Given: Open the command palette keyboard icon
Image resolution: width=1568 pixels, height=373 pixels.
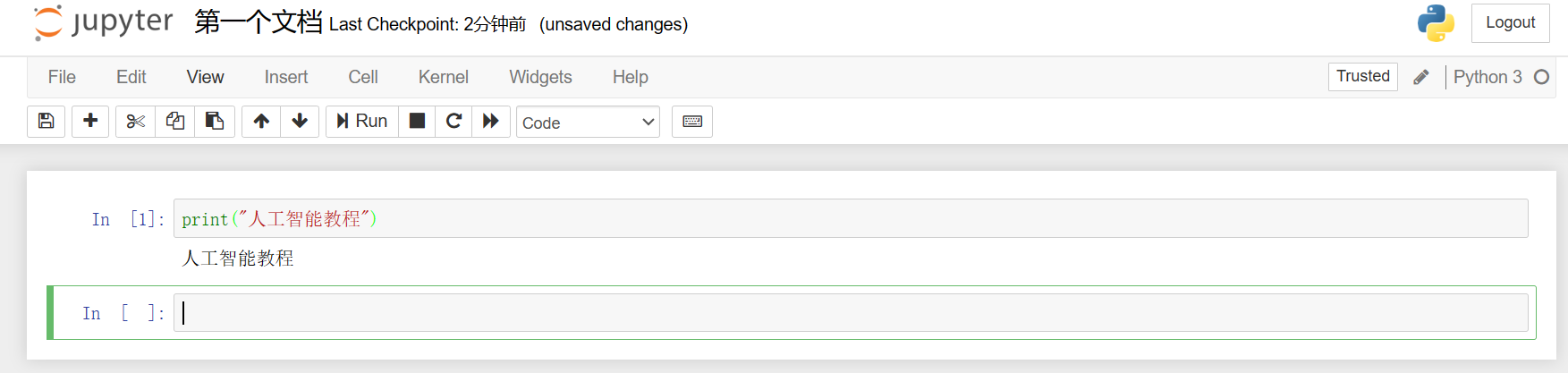Looking at the screenshot, I should click(692, 122).
